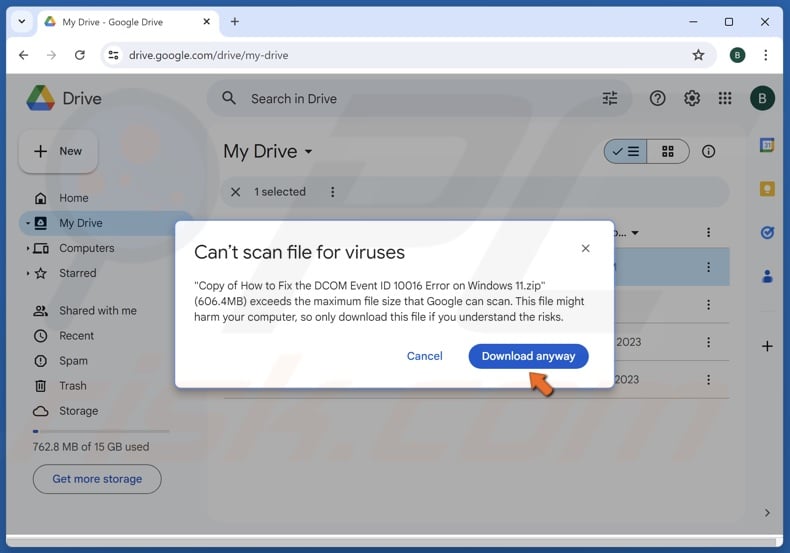Image resolution: width=790 pixels, height=553 pixels.
Task: Open Storage section in sidebar
Action: coord(79,411)
